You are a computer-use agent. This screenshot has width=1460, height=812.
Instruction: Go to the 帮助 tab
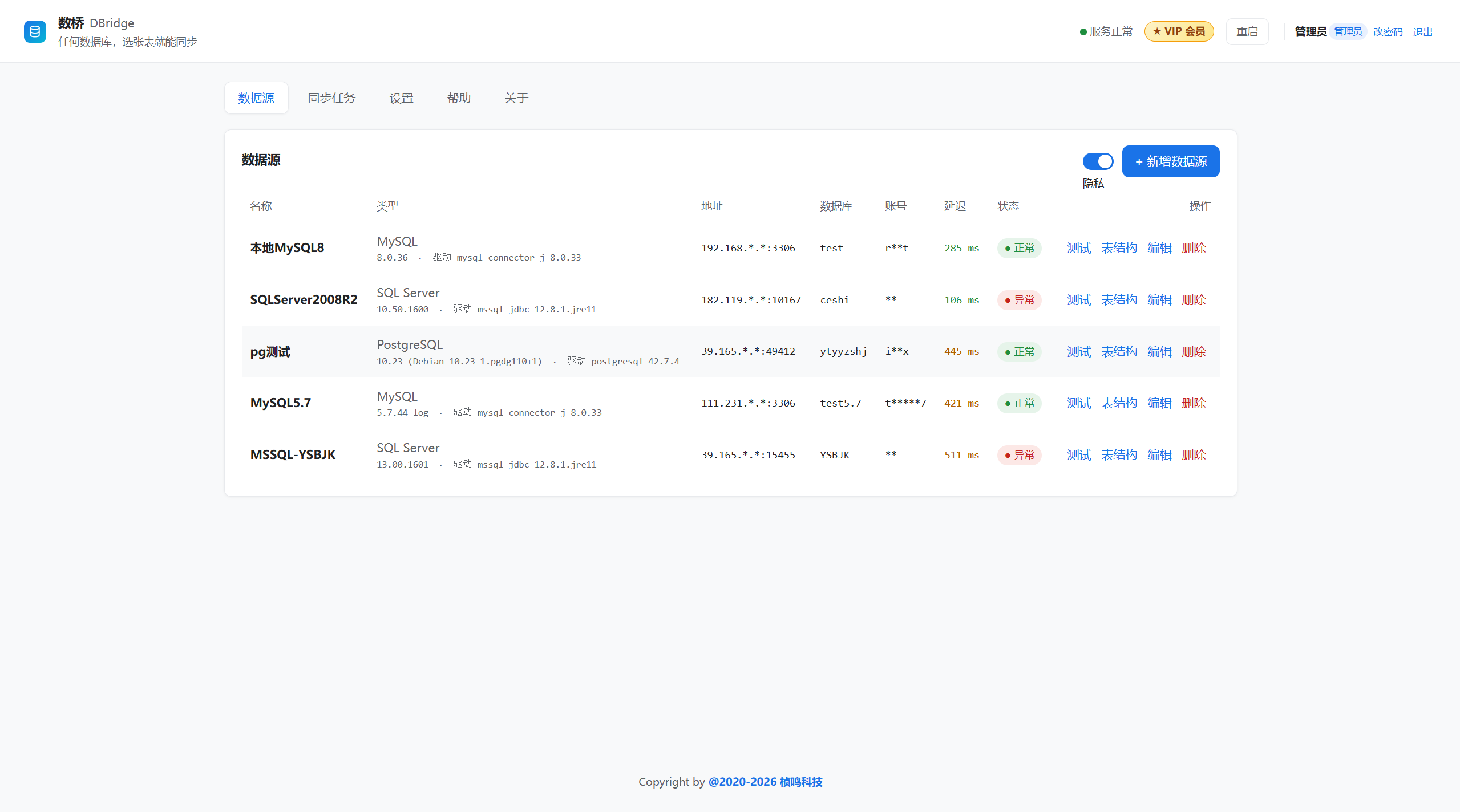coord(459,98)
